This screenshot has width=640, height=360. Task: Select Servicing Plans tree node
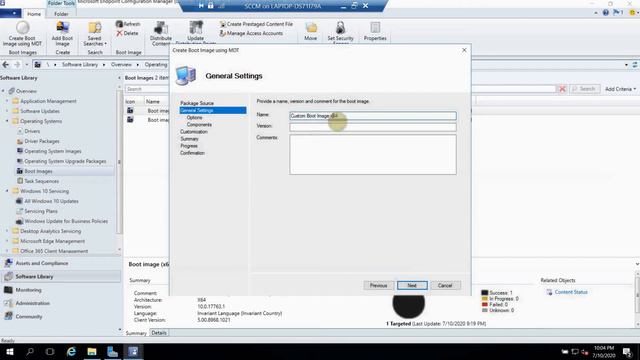point(40,211)
